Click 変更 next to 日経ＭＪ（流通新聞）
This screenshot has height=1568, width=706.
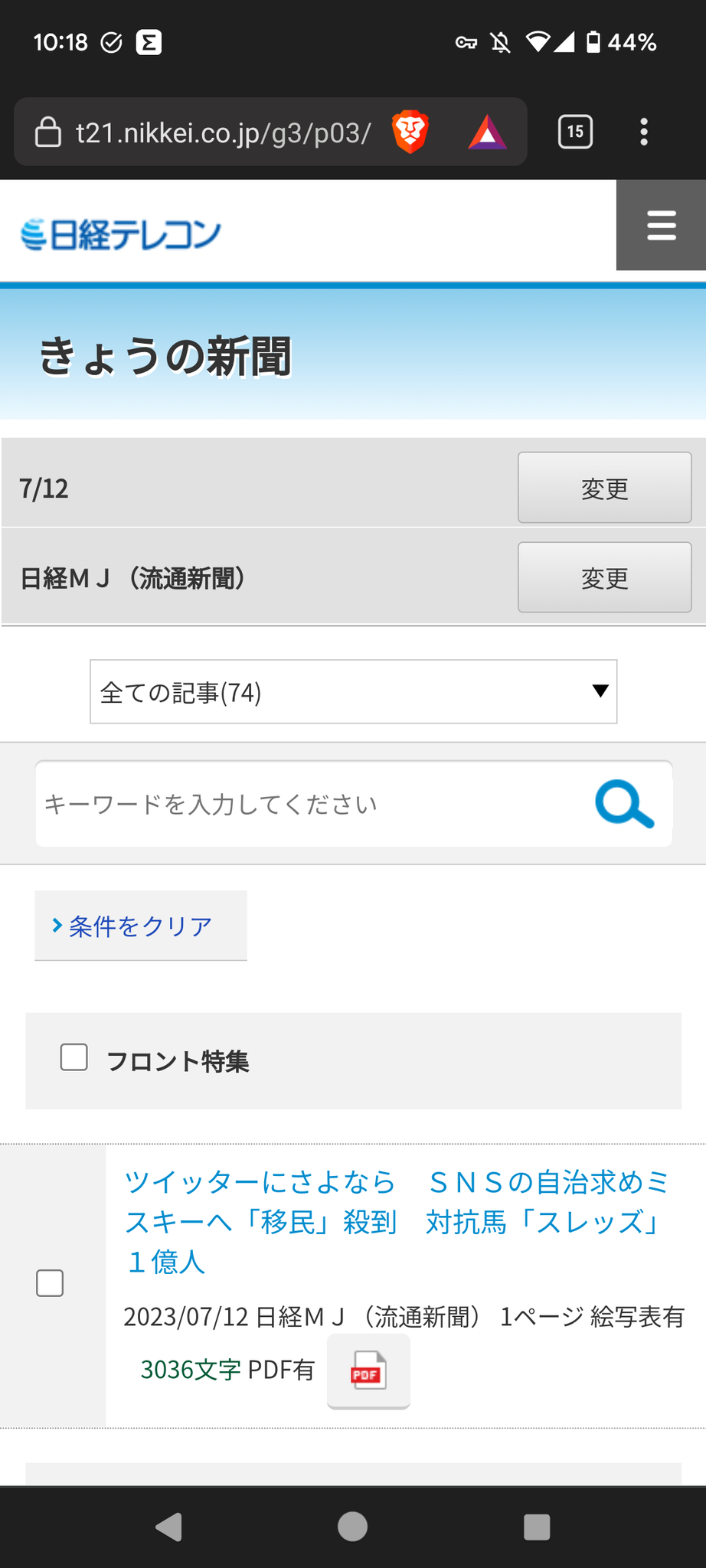pos(603,578)
